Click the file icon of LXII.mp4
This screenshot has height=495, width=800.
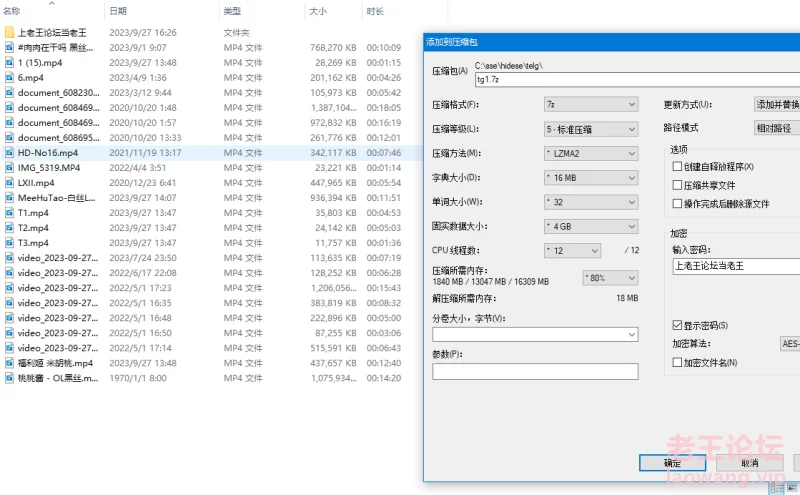(9, 183)
